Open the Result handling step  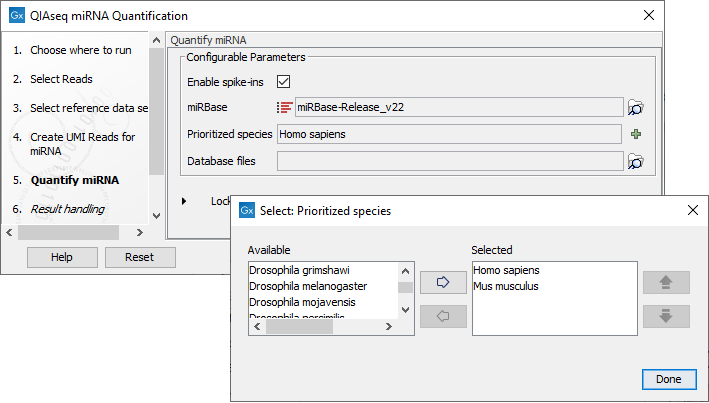point(67,209)
